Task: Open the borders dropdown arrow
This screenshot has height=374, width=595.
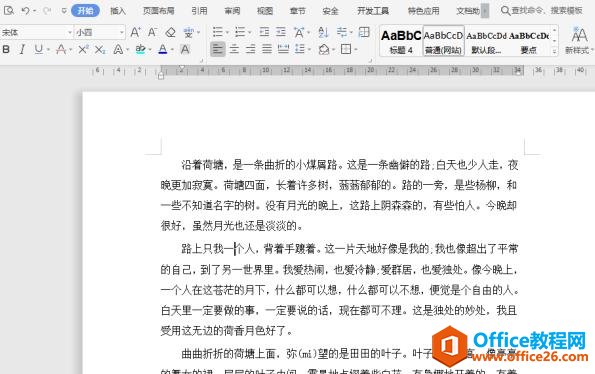Action: pyautogui.click(x=356, y=49)
